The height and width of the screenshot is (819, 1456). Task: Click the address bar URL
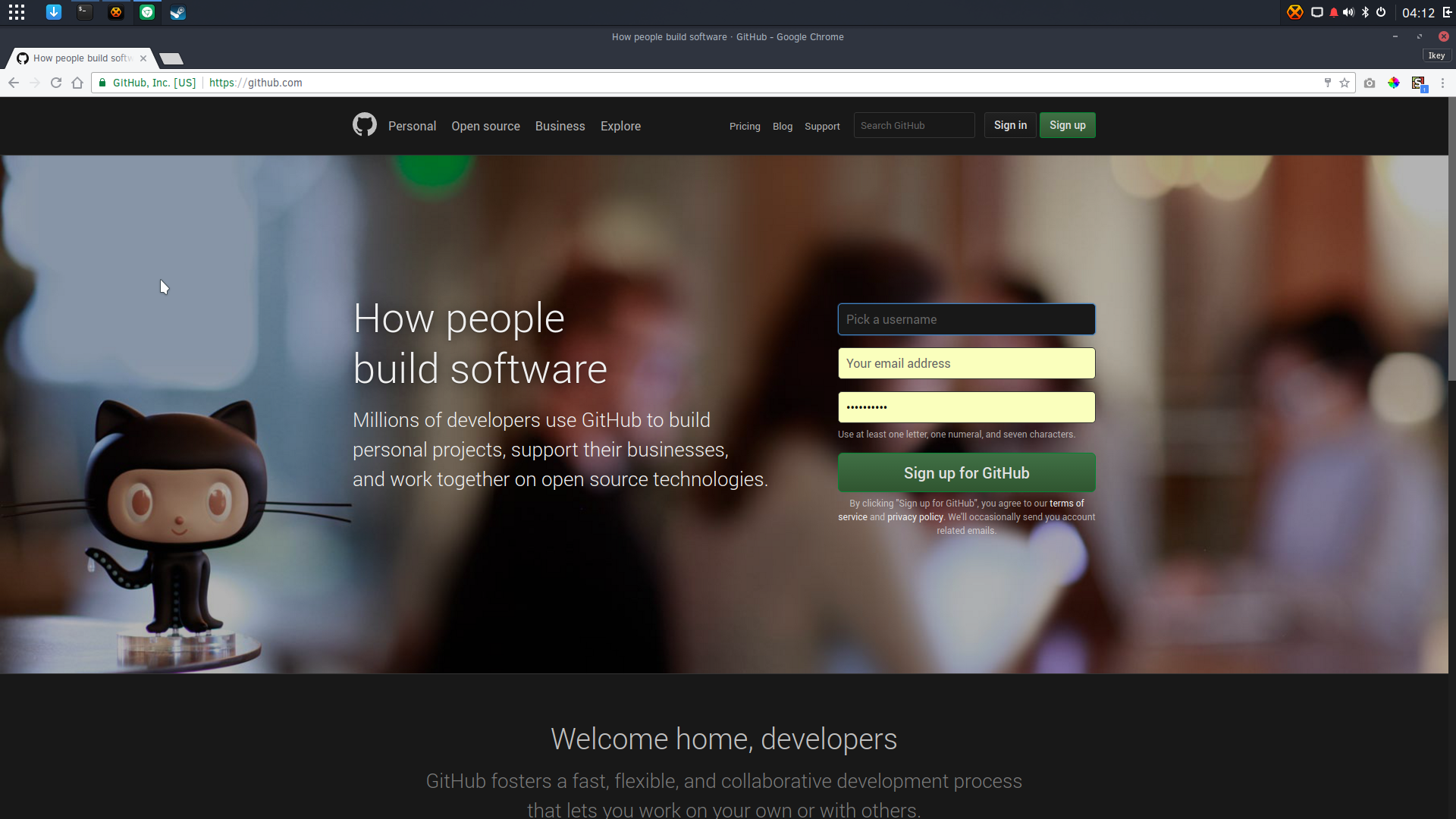coord(256,83)
